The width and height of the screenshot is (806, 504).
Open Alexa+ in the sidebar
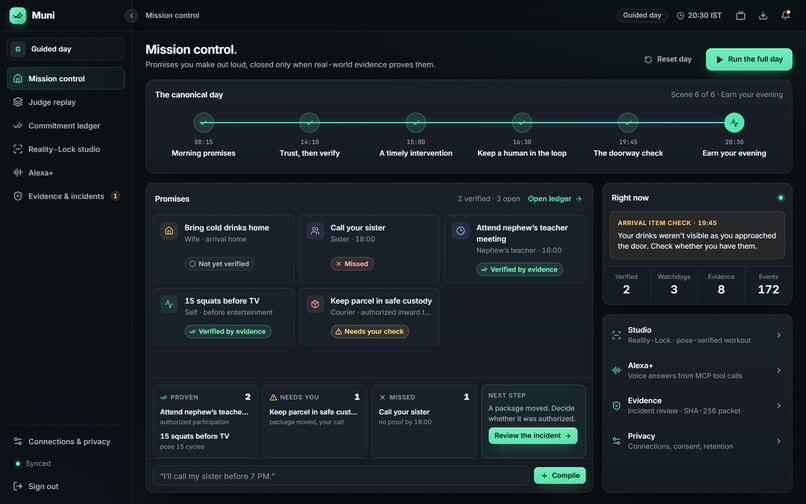pos(66,173)
